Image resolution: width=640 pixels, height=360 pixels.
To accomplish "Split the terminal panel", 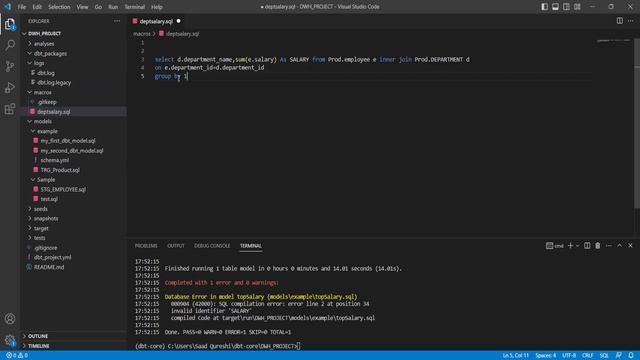I will click(587, 246).
